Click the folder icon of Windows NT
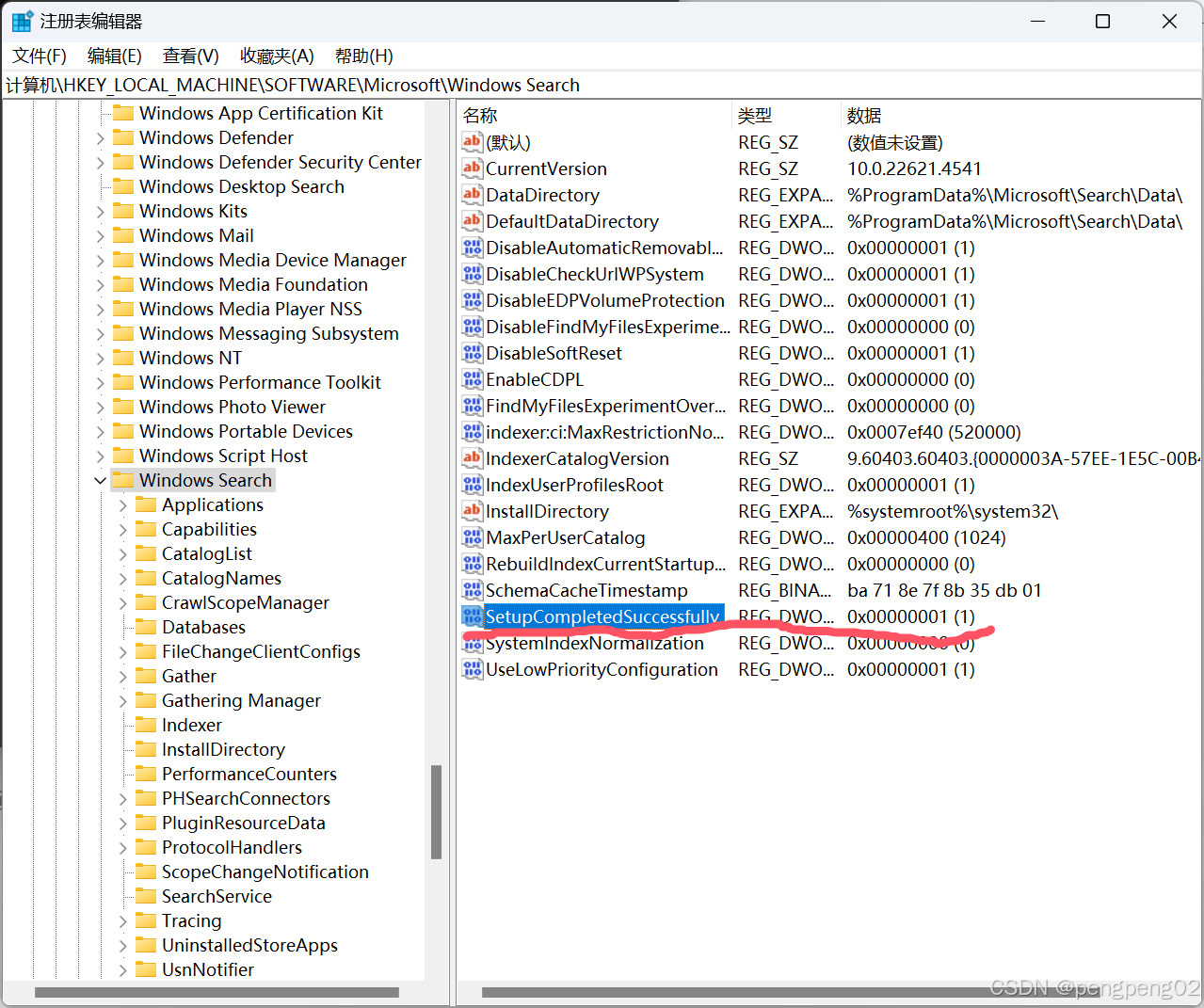1204x1008 pixels. [123, 358]
